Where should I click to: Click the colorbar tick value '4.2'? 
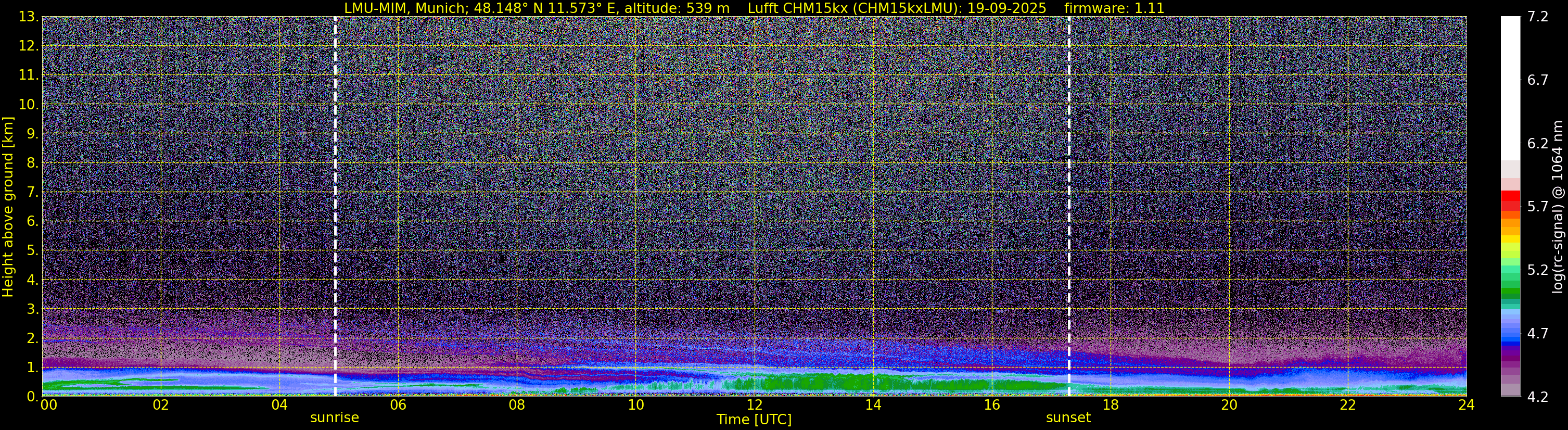tap(1538, 397)
